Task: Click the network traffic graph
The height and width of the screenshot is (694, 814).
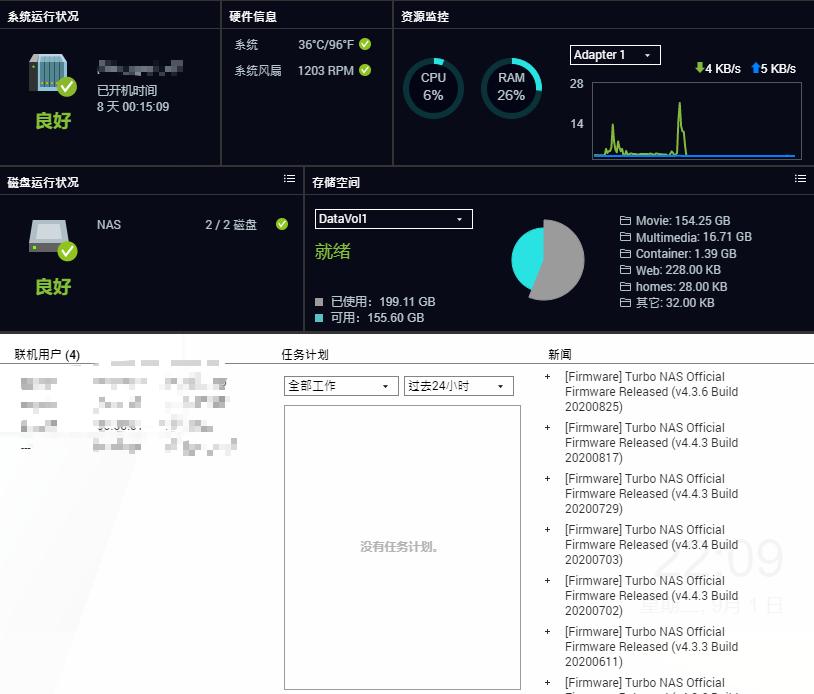Action: (x=697, y=120)
